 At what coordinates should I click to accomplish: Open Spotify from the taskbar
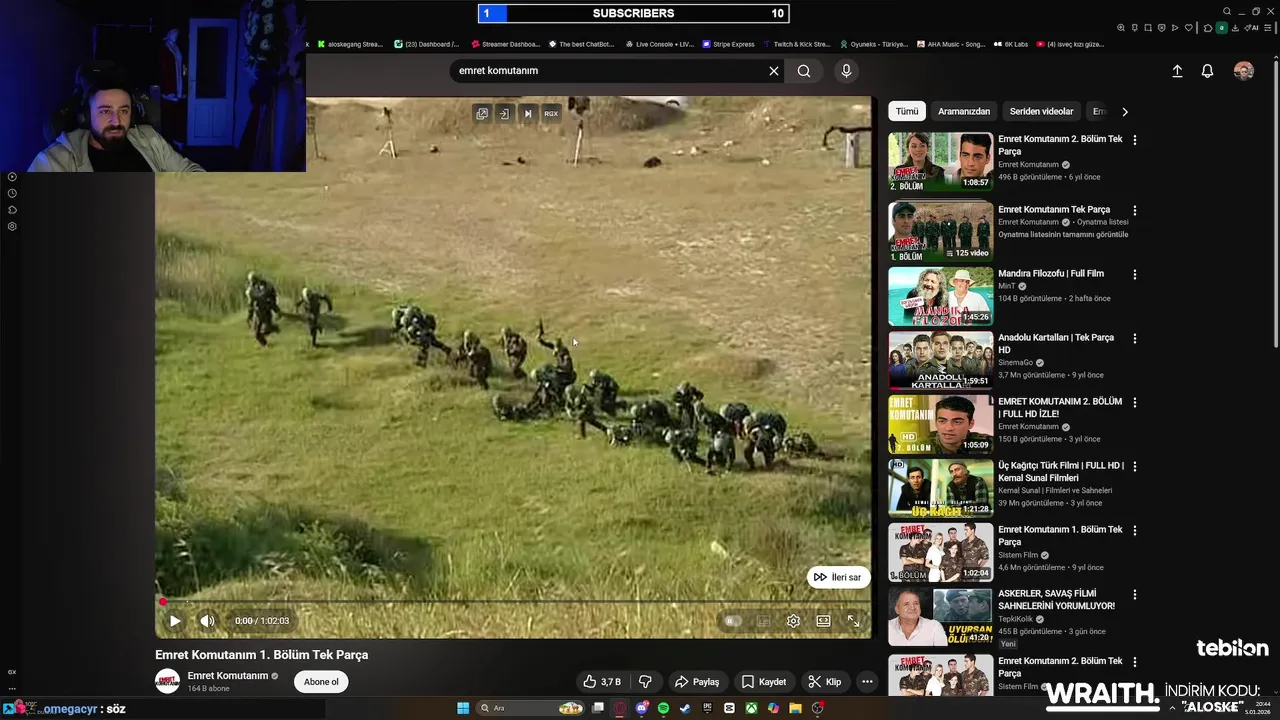(x=663, y=708)
